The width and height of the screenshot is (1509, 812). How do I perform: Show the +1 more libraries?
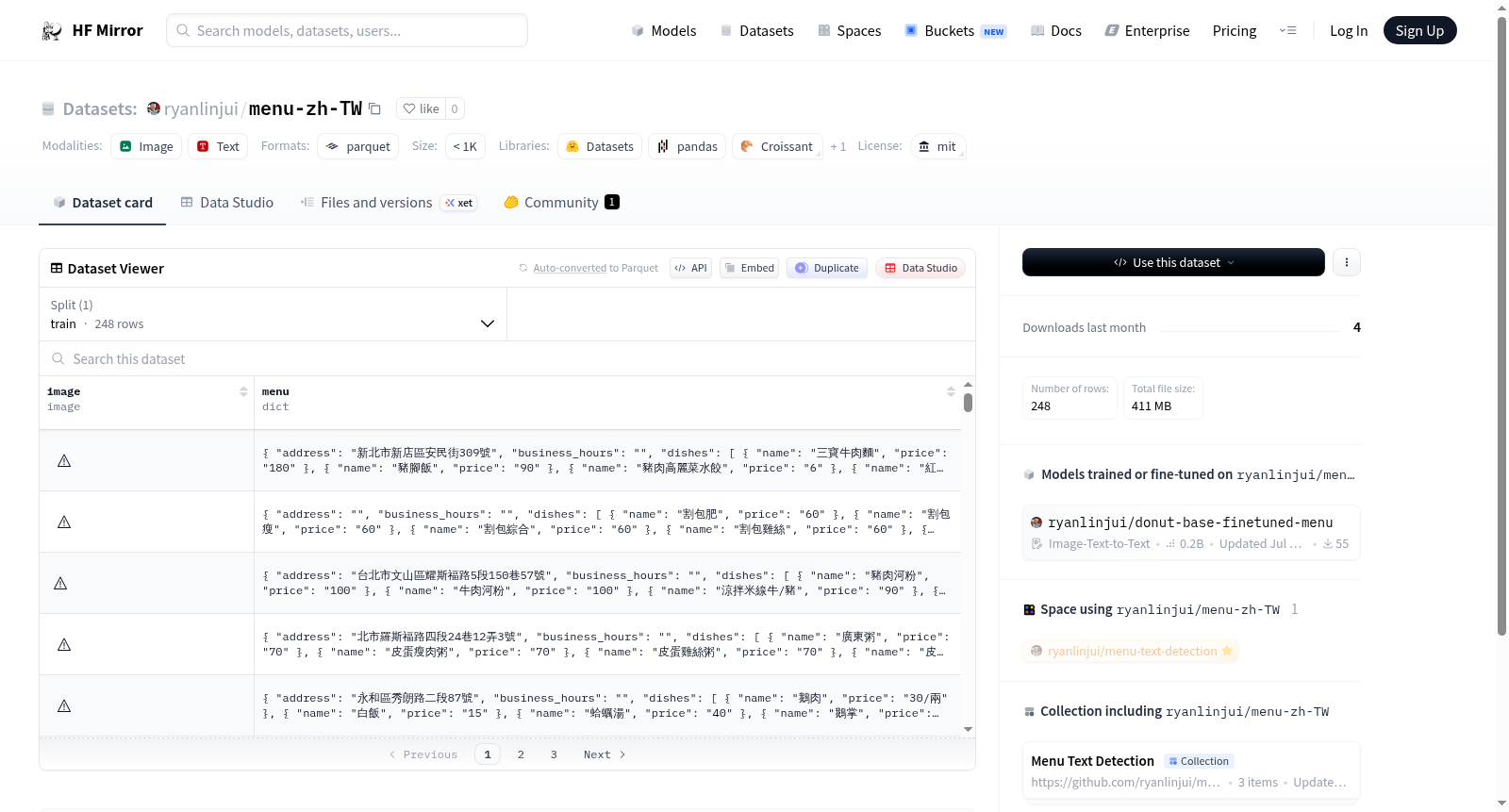click(x=837, y=146)
